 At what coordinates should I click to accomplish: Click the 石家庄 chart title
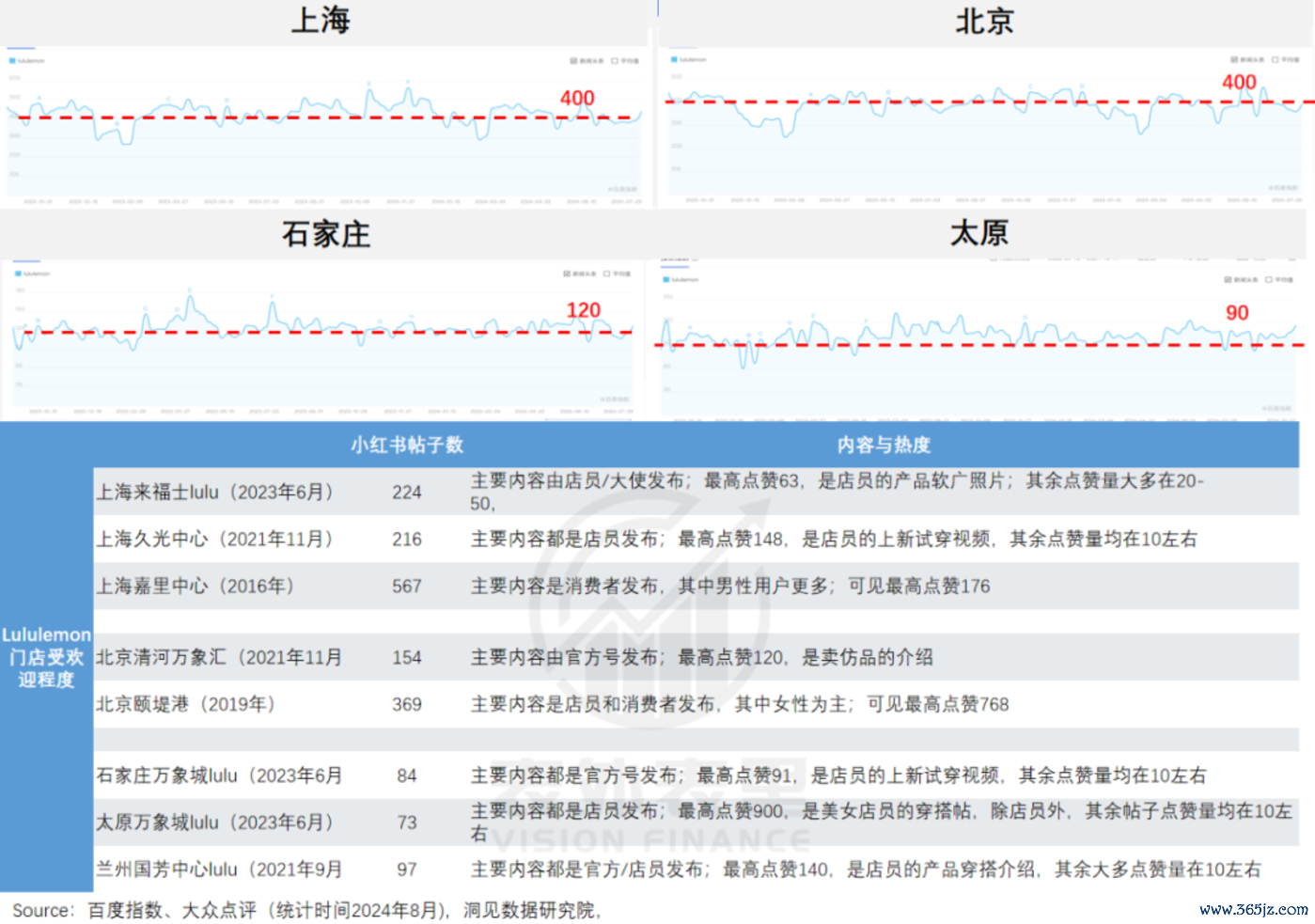click(326, 234)
